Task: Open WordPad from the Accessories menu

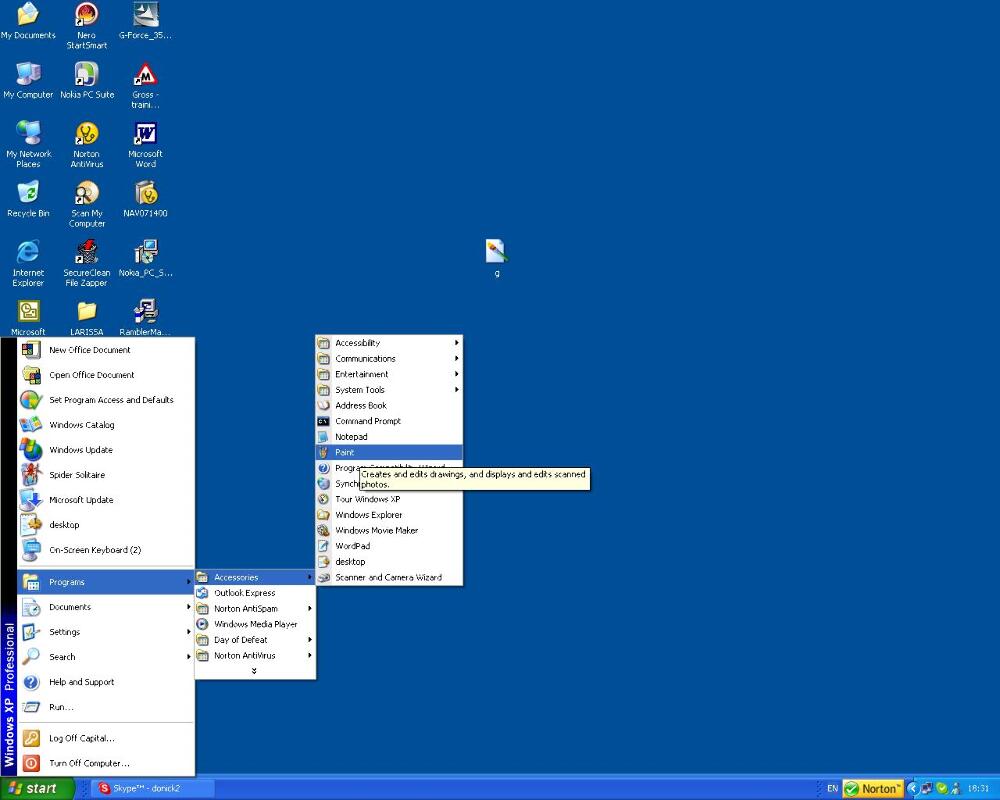Action: coord(389,546)
